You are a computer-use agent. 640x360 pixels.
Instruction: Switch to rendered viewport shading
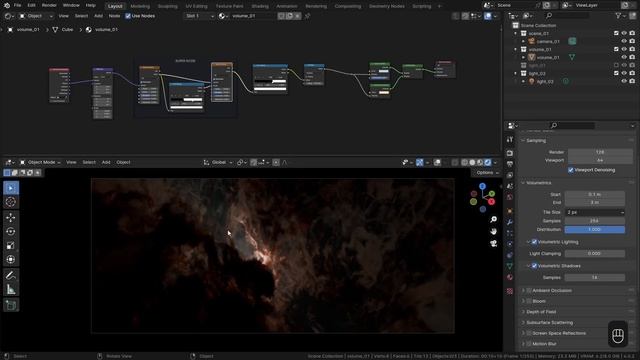(x=488, y=162)
